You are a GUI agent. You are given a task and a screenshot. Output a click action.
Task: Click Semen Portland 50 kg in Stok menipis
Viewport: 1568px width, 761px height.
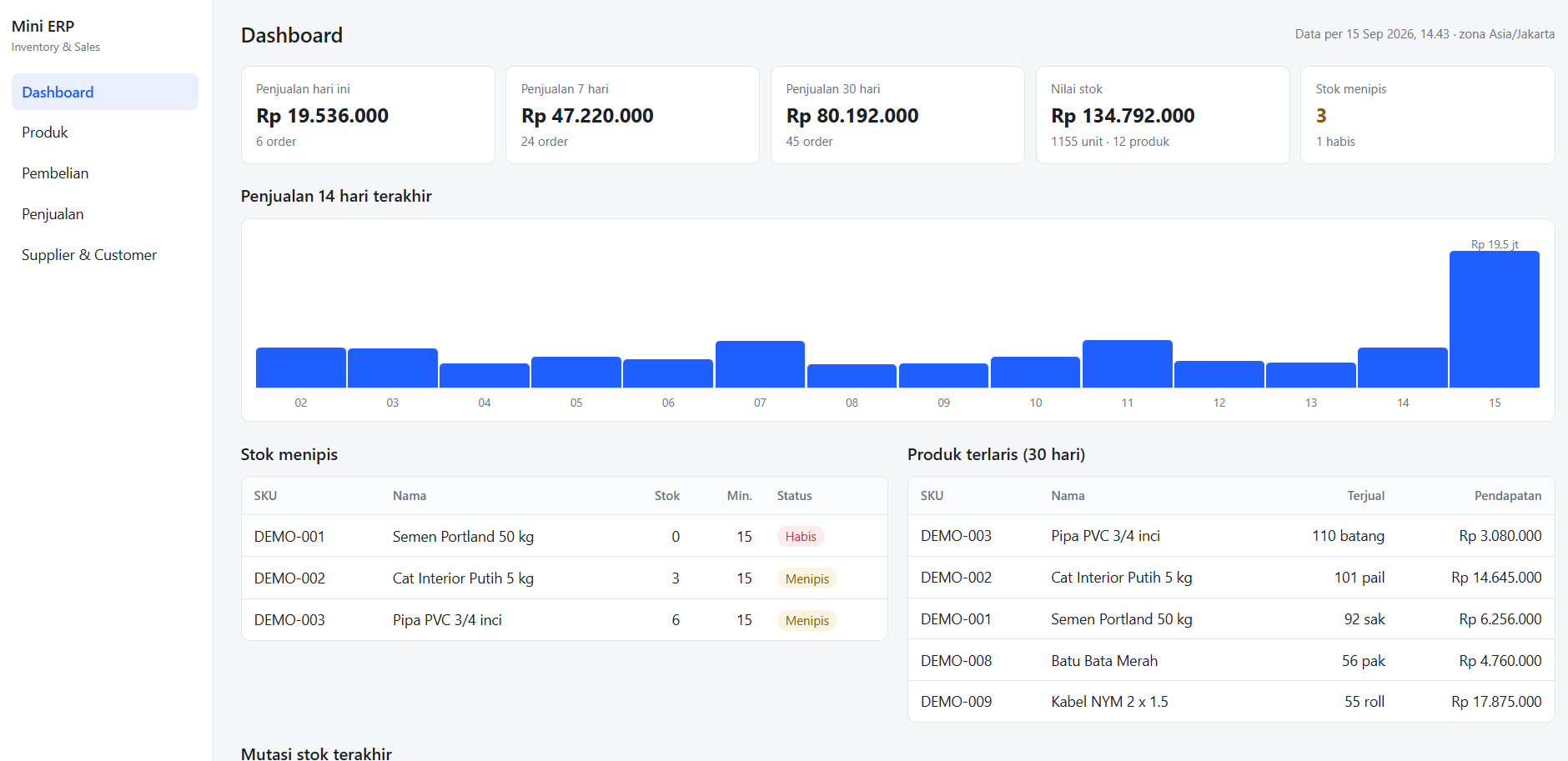point(463,537)
